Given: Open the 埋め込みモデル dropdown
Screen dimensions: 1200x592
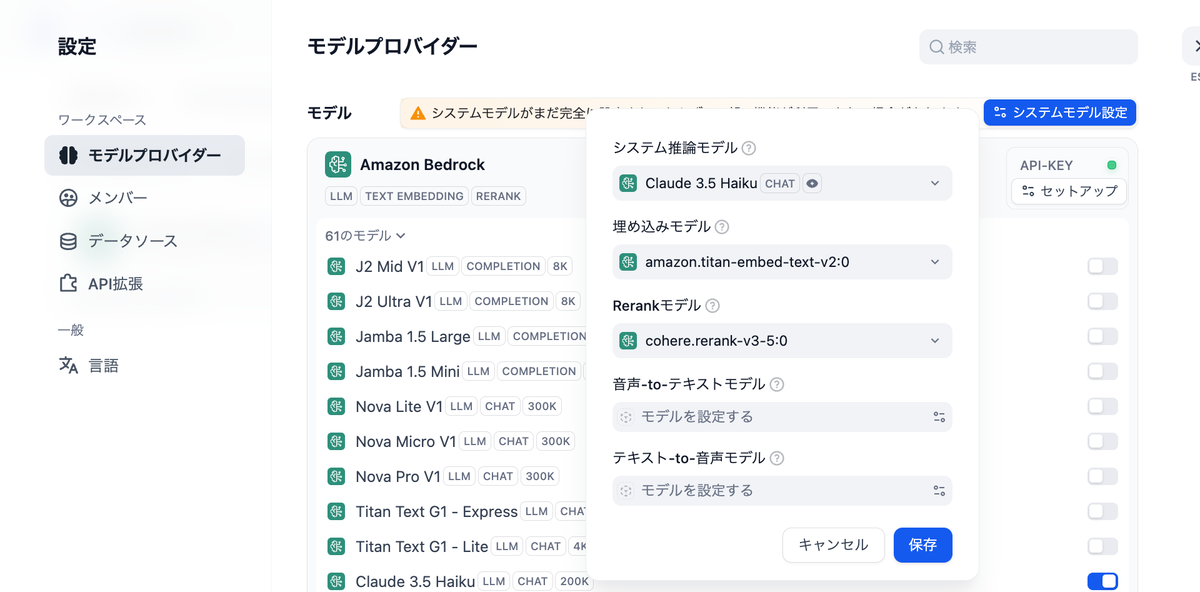Looking at the screenshot, I should click(x=782, y=262).
